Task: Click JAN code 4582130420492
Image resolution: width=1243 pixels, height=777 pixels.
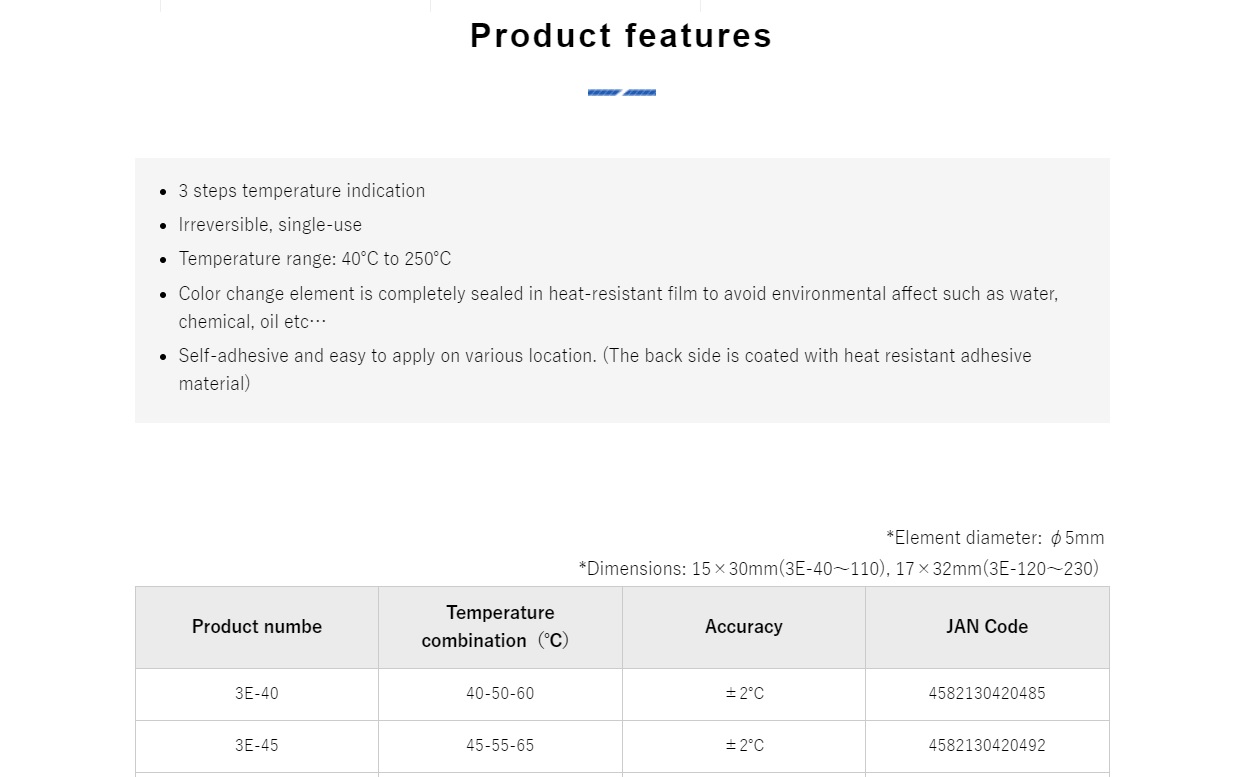Action: pyautogui.click(x=987, y=746)
